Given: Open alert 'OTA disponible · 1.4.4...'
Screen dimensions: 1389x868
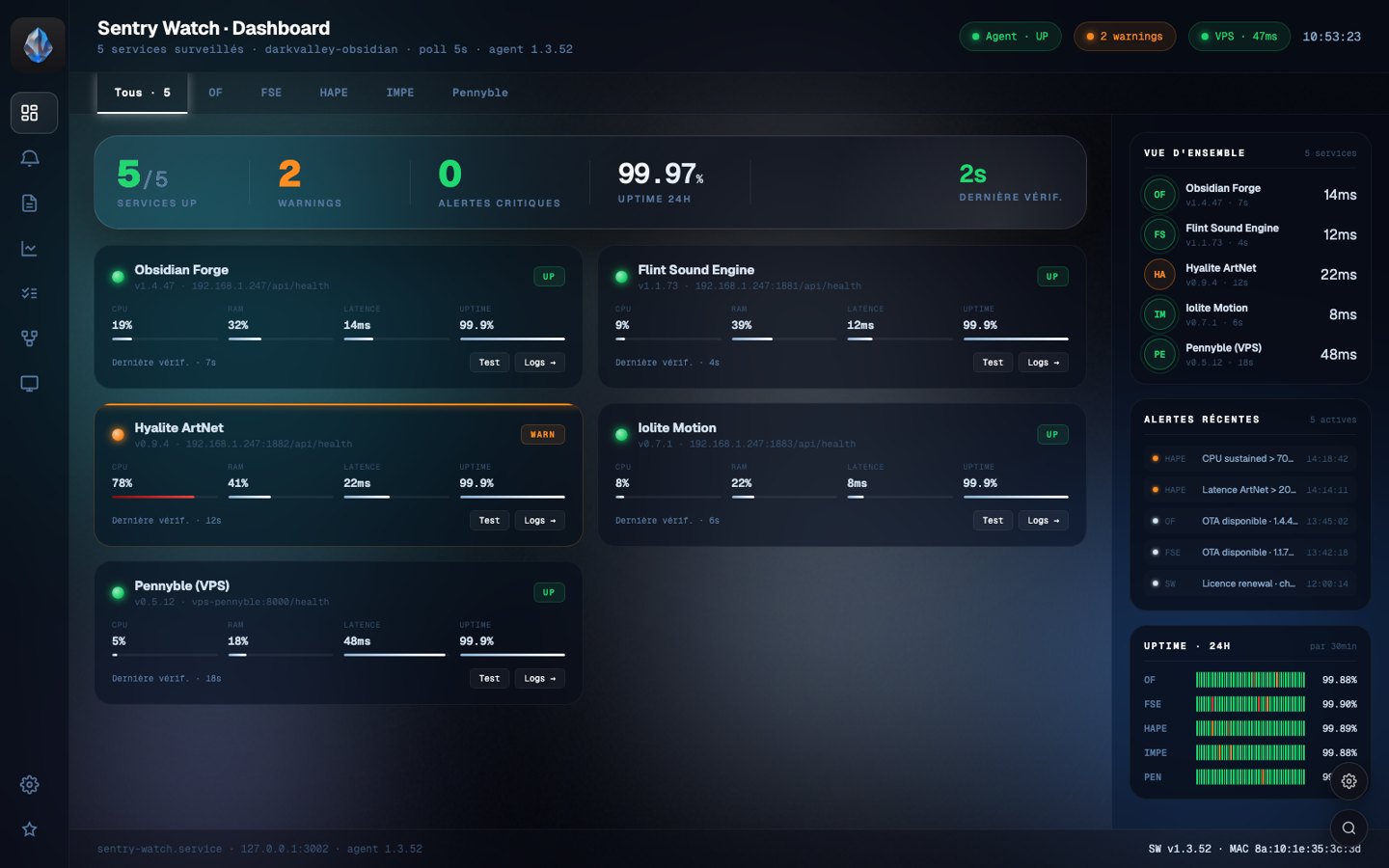Looking at the screenshot, I should click(x=1250, y=522).
